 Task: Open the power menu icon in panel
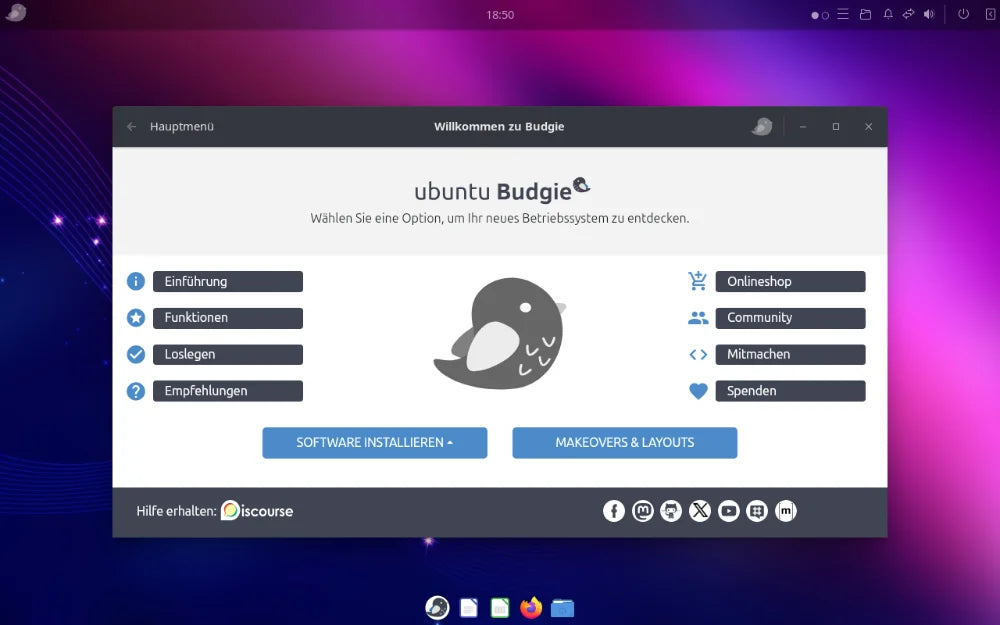click(x=964, y=14)
